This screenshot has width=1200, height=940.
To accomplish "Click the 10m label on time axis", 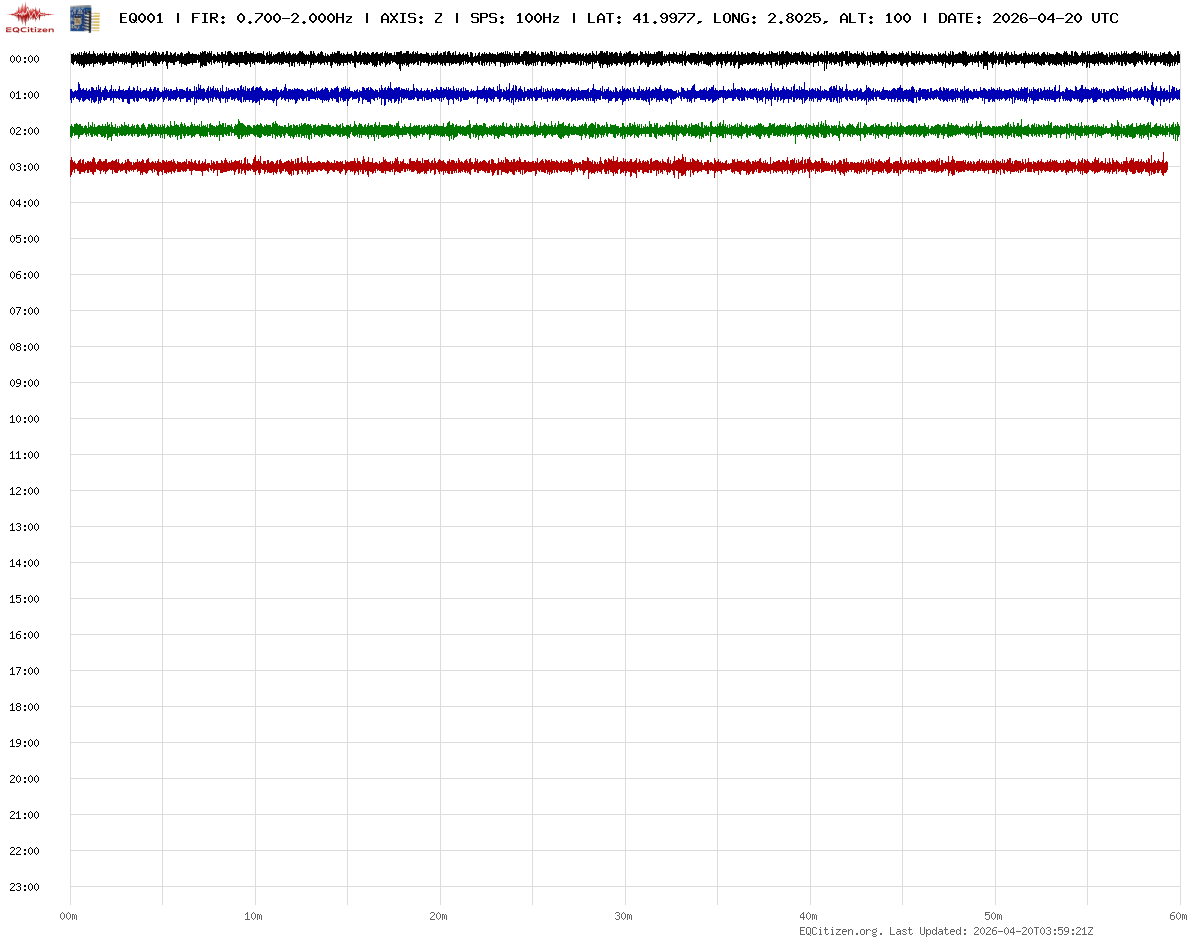I will 254,916.
